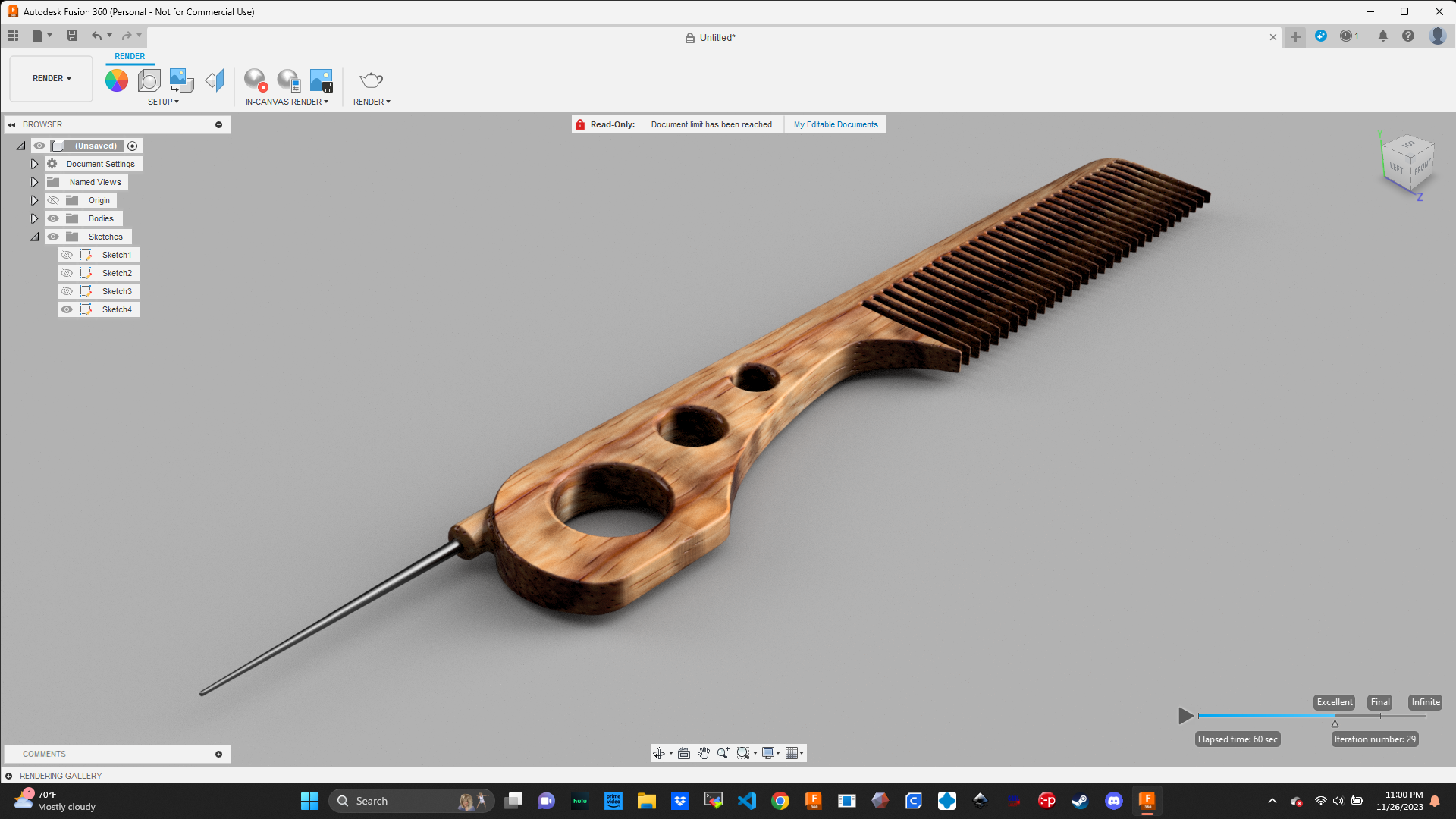Click the Windows taskbar Search box
Viewport: 1456px width, 819px height.
coord(412,801)
